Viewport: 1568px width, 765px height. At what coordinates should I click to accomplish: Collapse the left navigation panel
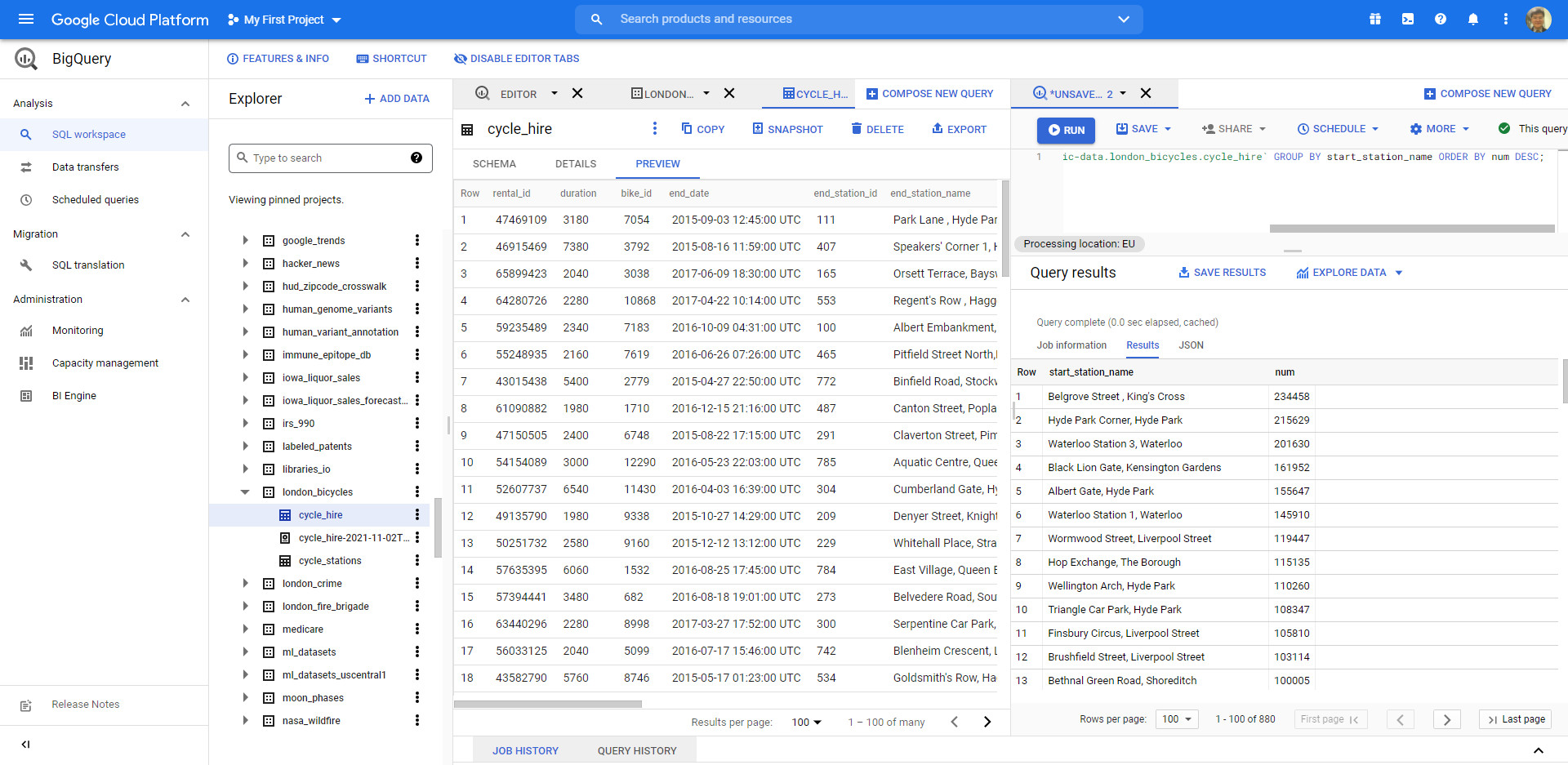click(x=25, y=745)
